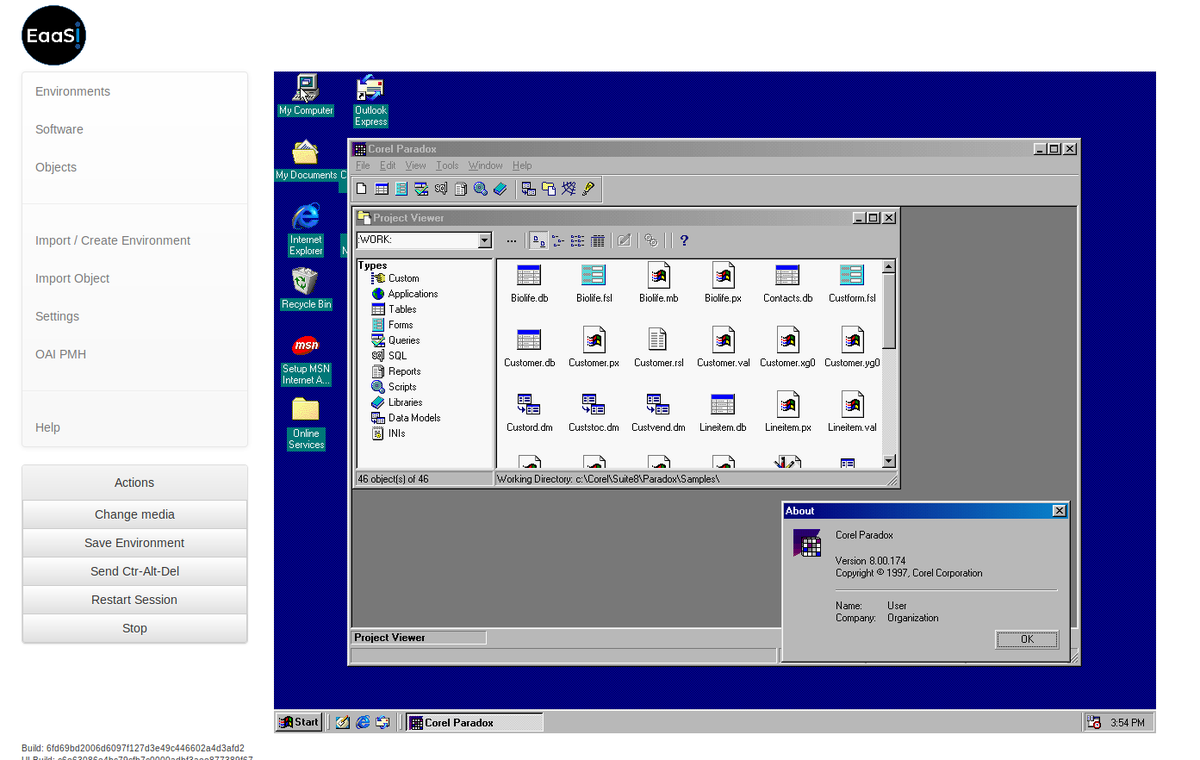Select Tables in the Types tree
Screen dimensions: 1200x760
(x=394, y=309)
